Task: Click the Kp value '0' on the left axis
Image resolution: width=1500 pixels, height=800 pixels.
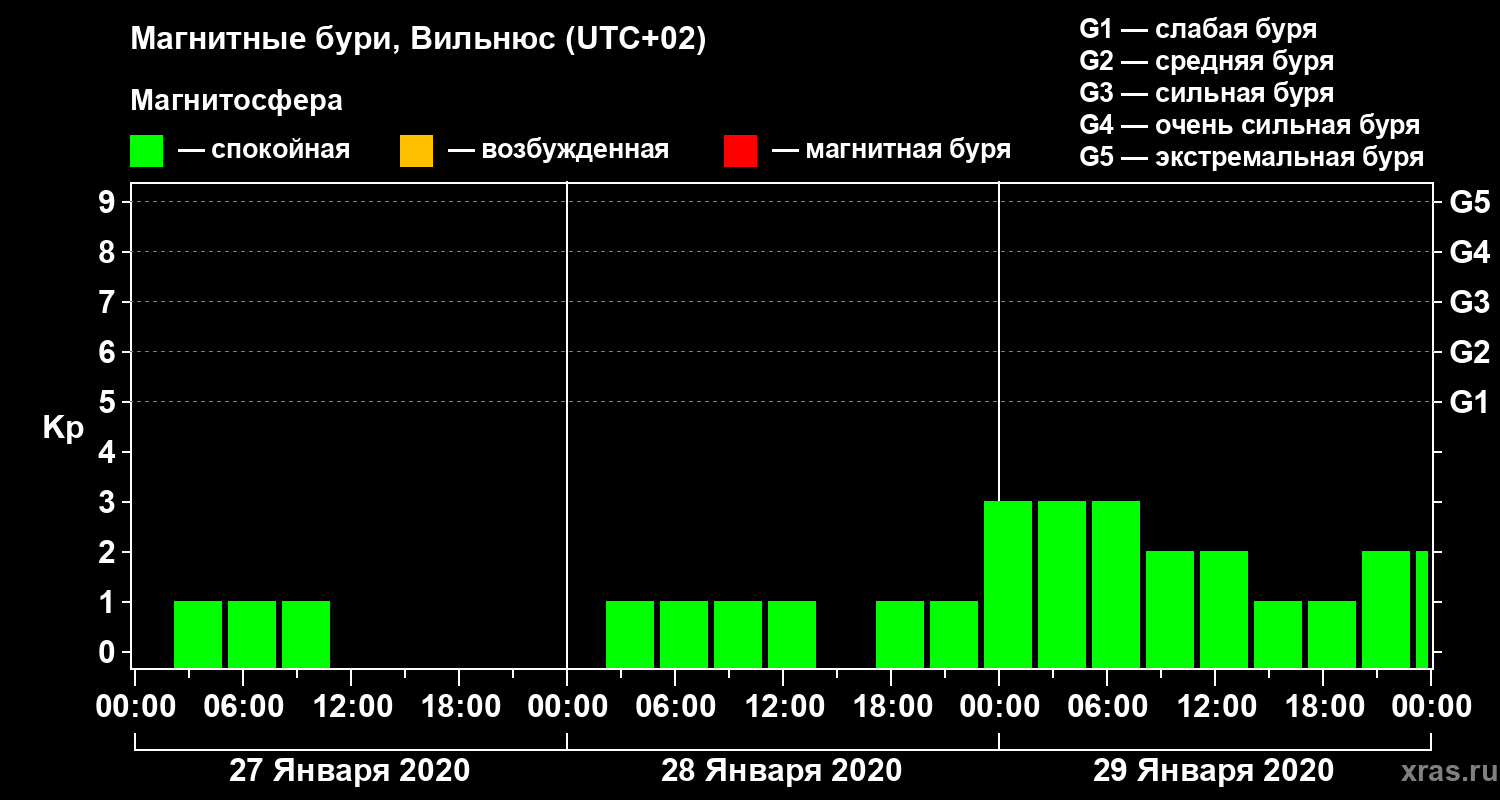Action: 109,653
